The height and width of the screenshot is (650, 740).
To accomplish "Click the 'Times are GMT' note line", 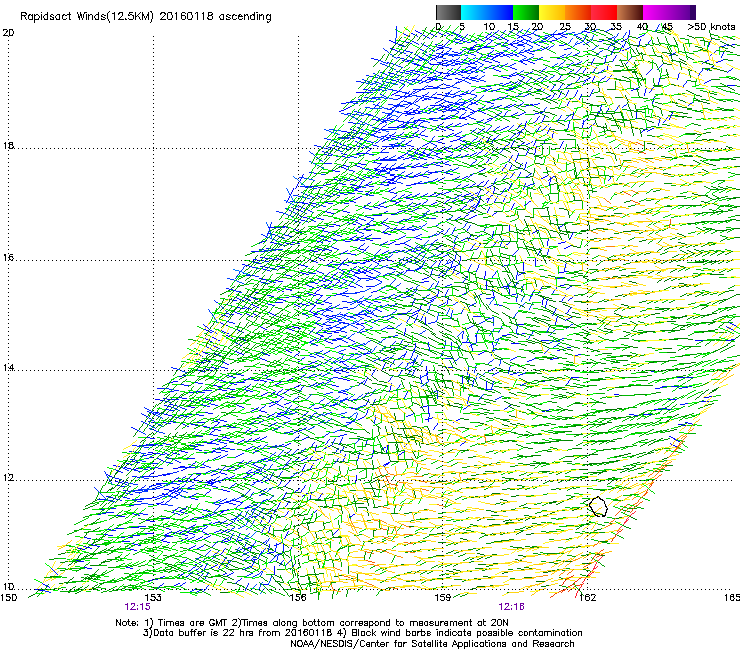I will [x=312, y=623].
